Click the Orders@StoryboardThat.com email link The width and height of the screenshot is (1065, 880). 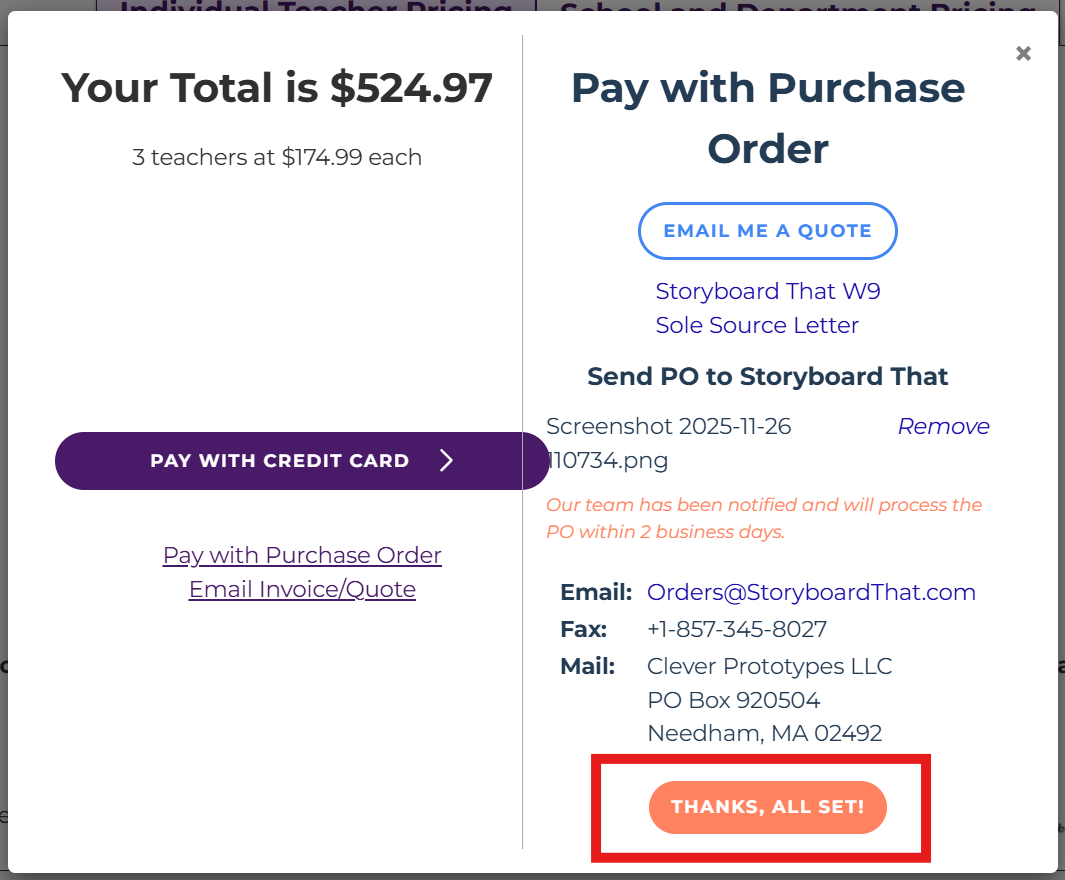point(811,592)
